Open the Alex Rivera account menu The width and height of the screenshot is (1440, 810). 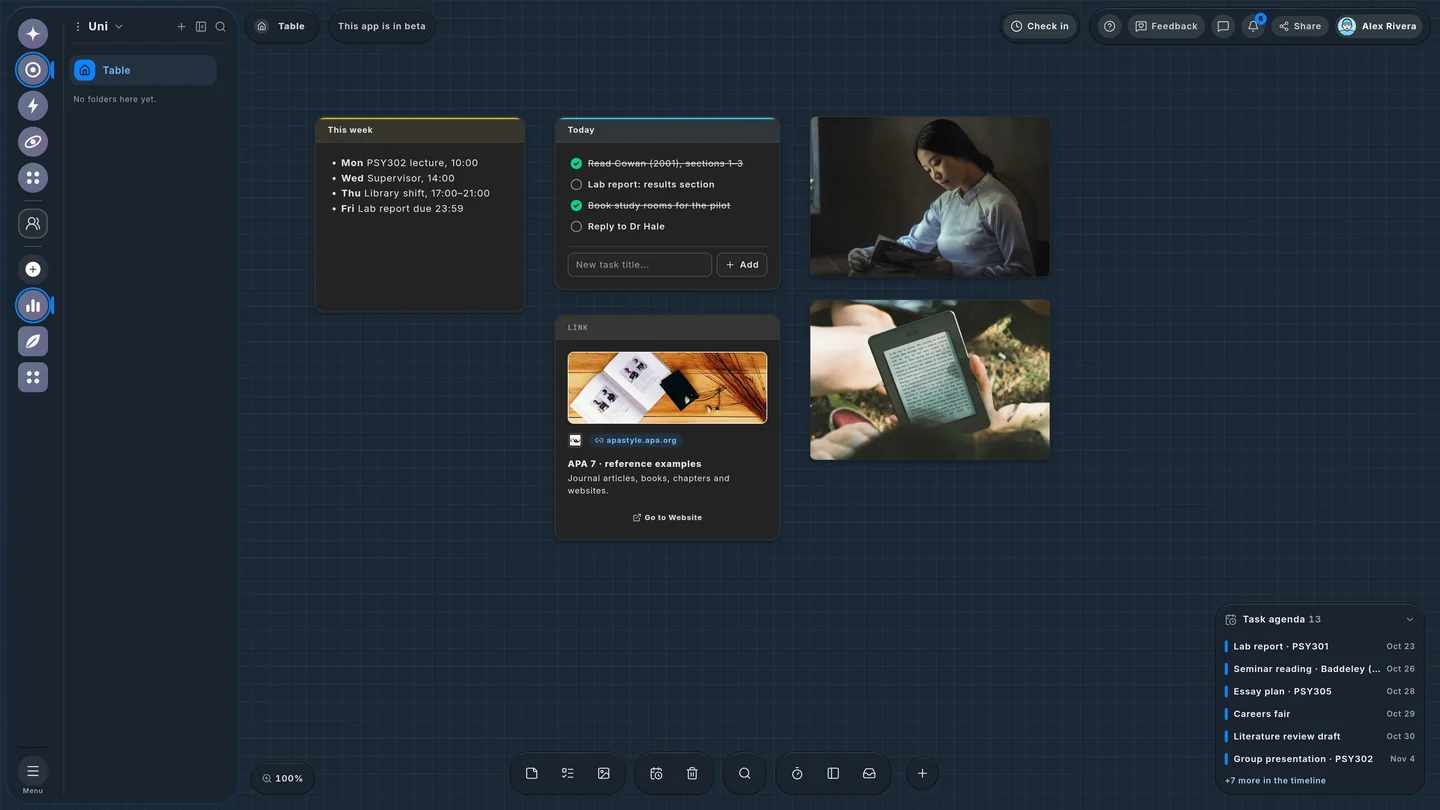[1378, 27]
